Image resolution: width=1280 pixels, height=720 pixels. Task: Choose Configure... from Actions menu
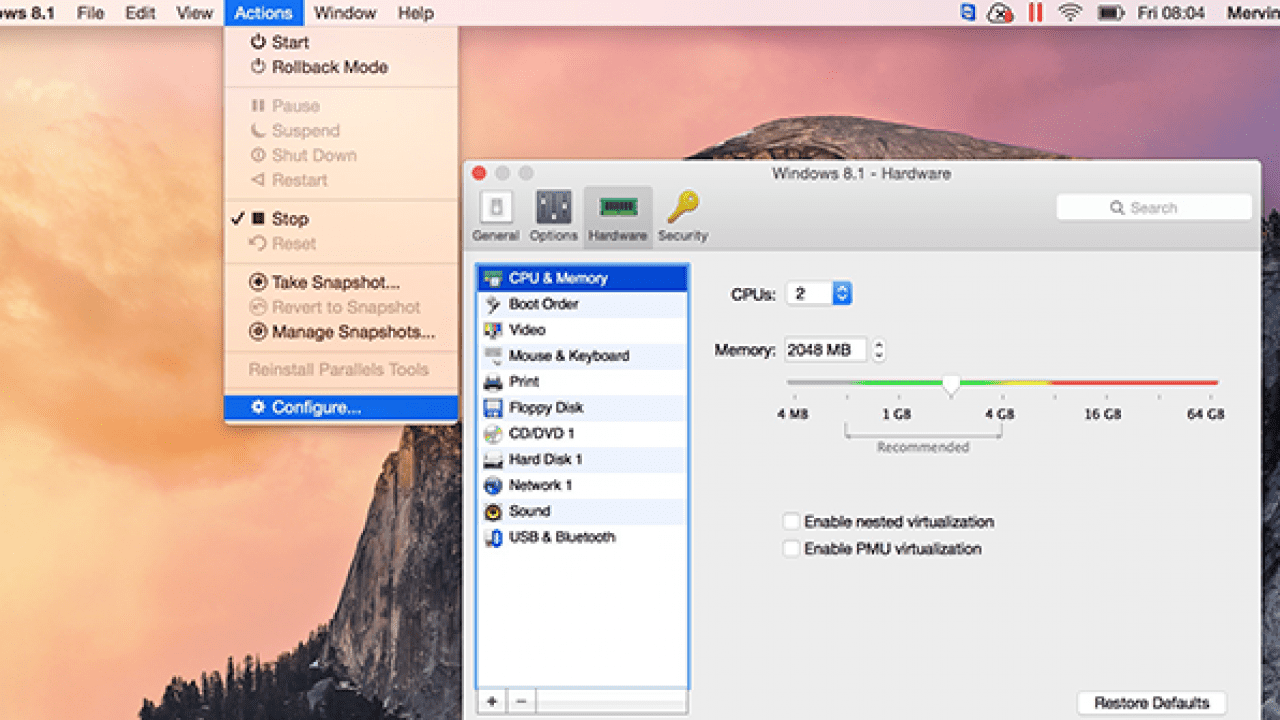(x=341, y=407)
